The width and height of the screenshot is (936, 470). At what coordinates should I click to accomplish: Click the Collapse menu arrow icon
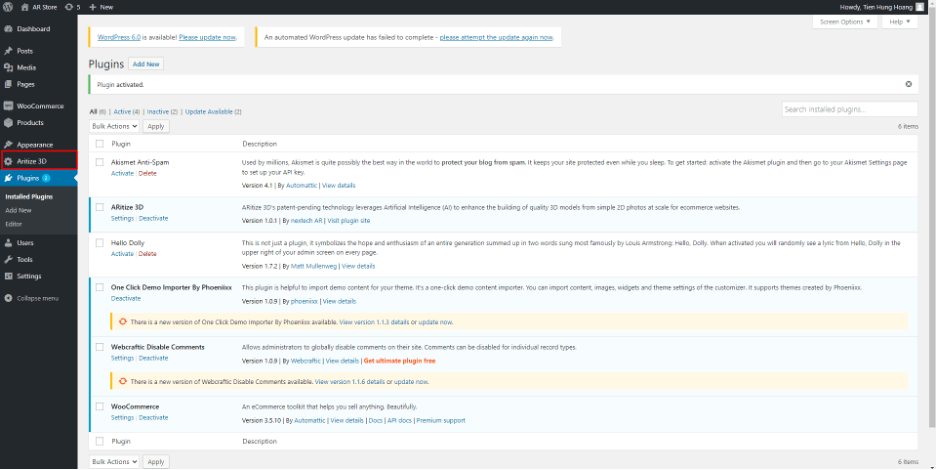click(x=8, y=298)
